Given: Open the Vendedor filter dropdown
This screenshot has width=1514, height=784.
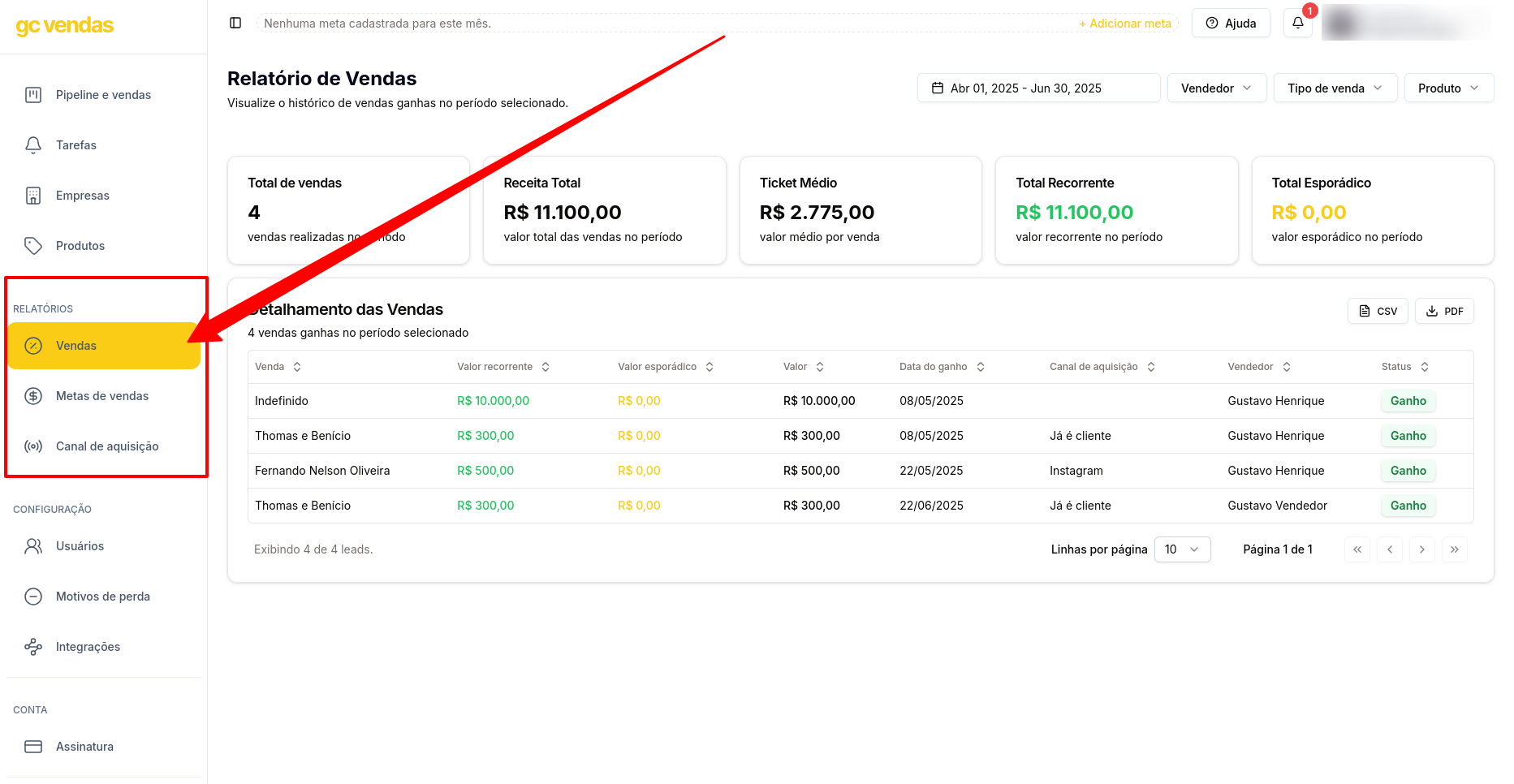Looking at the screenshot, I should pyautogui.click(x=1217, y=88).
